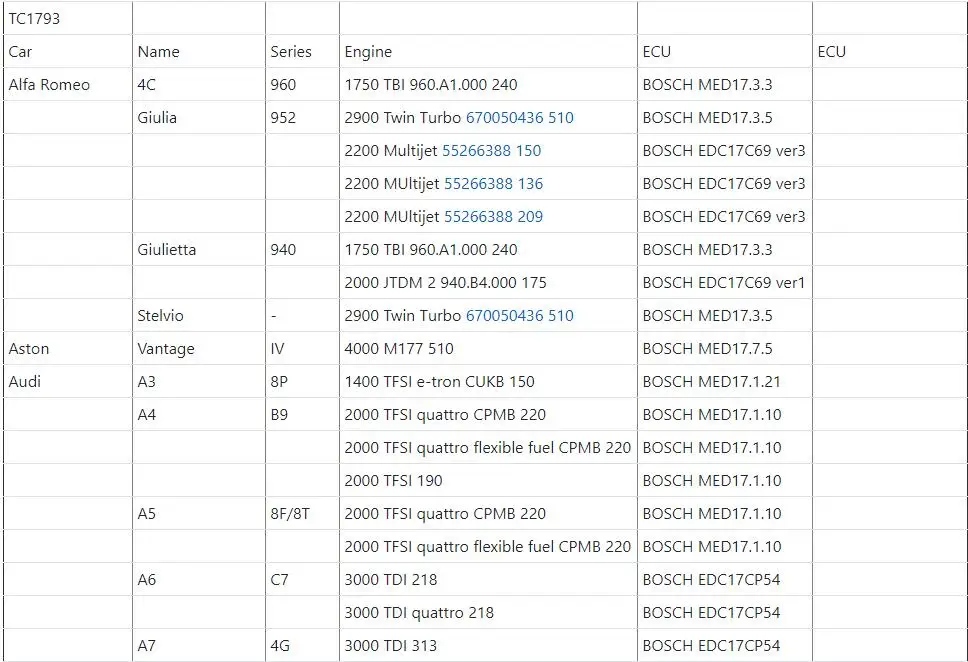Select the 3000 TDI quattro 218 cell
The width and height of the screenshot is (968, 662).
(x=488, y=613)
